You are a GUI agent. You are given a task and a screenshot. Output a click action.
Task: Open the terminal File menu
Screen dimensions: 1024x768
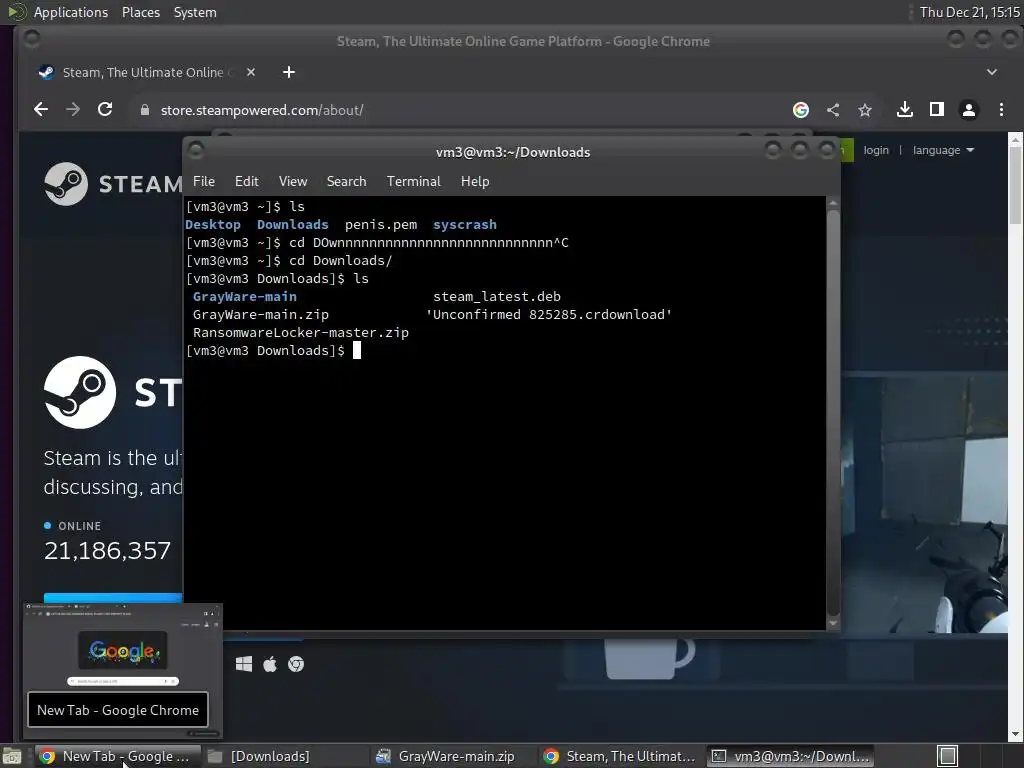[204, 182]
